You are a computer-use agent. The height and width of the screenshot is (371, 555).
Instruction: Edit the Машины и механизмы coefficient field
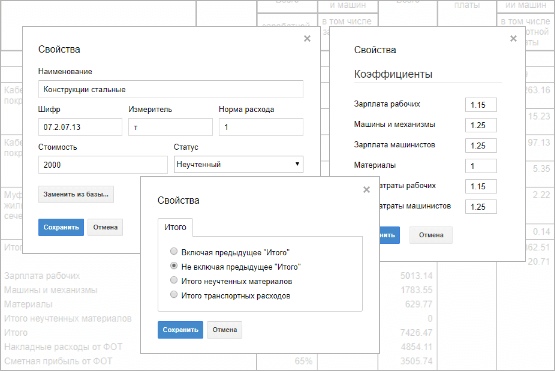(481, 125)
